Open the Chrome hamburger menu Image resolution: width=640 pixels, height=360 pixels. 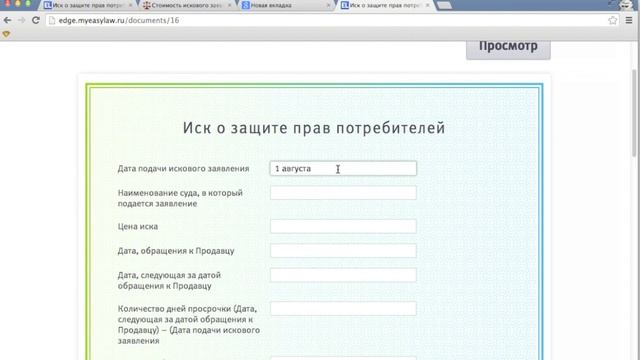629,20
